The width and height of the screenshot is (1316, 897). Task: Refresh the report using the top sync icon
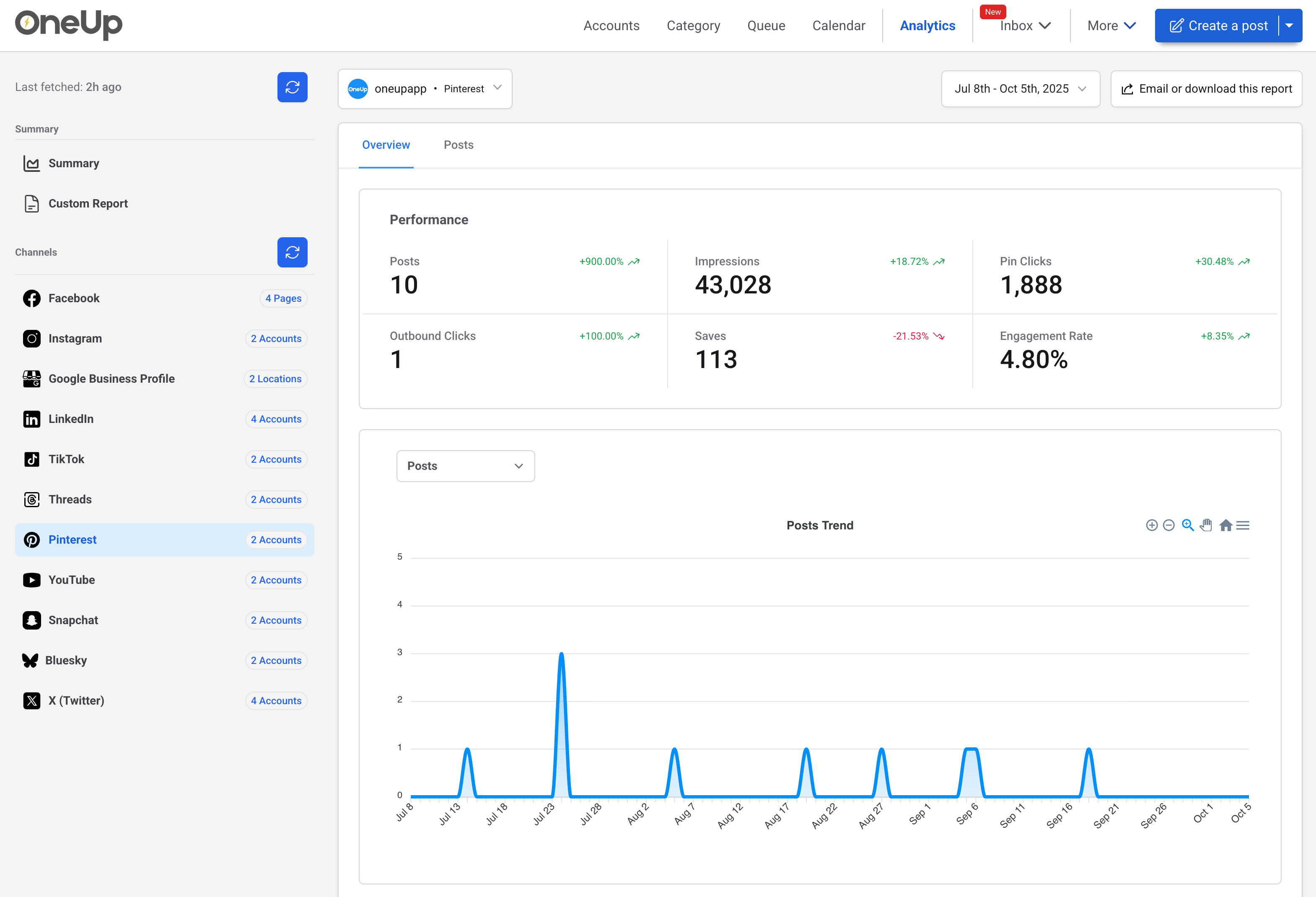tap(292, 87)
